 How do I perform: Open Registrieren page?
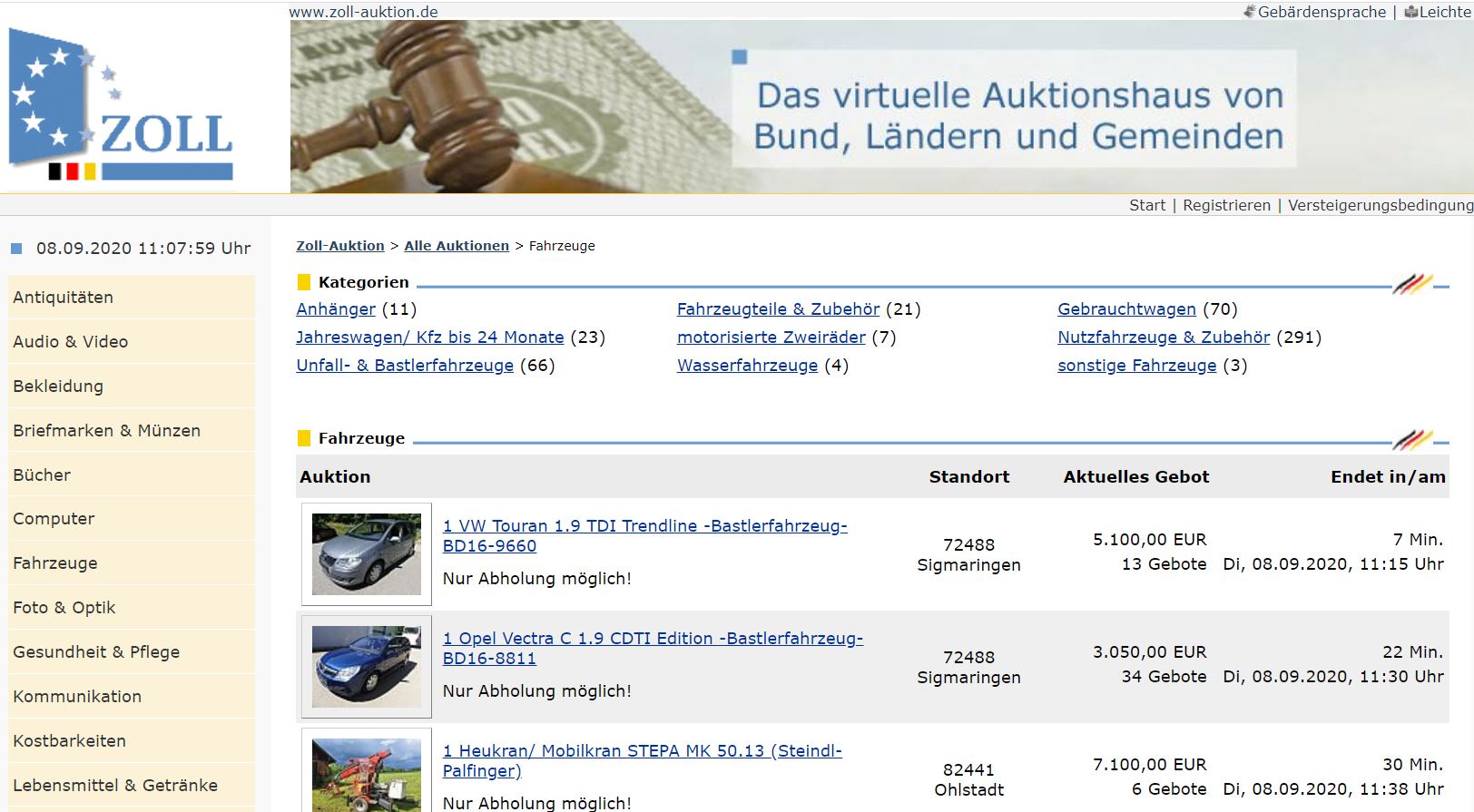point(1226,205)
